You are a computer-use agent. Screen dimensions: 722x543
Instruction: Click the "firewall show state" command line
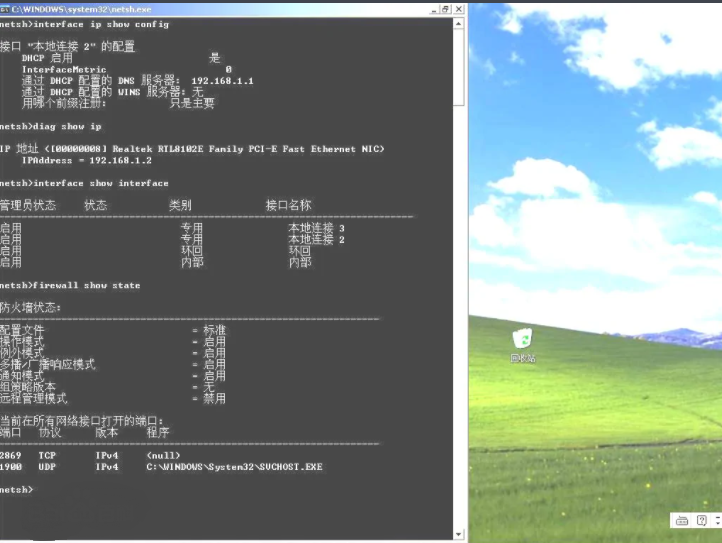coord(86,285)
